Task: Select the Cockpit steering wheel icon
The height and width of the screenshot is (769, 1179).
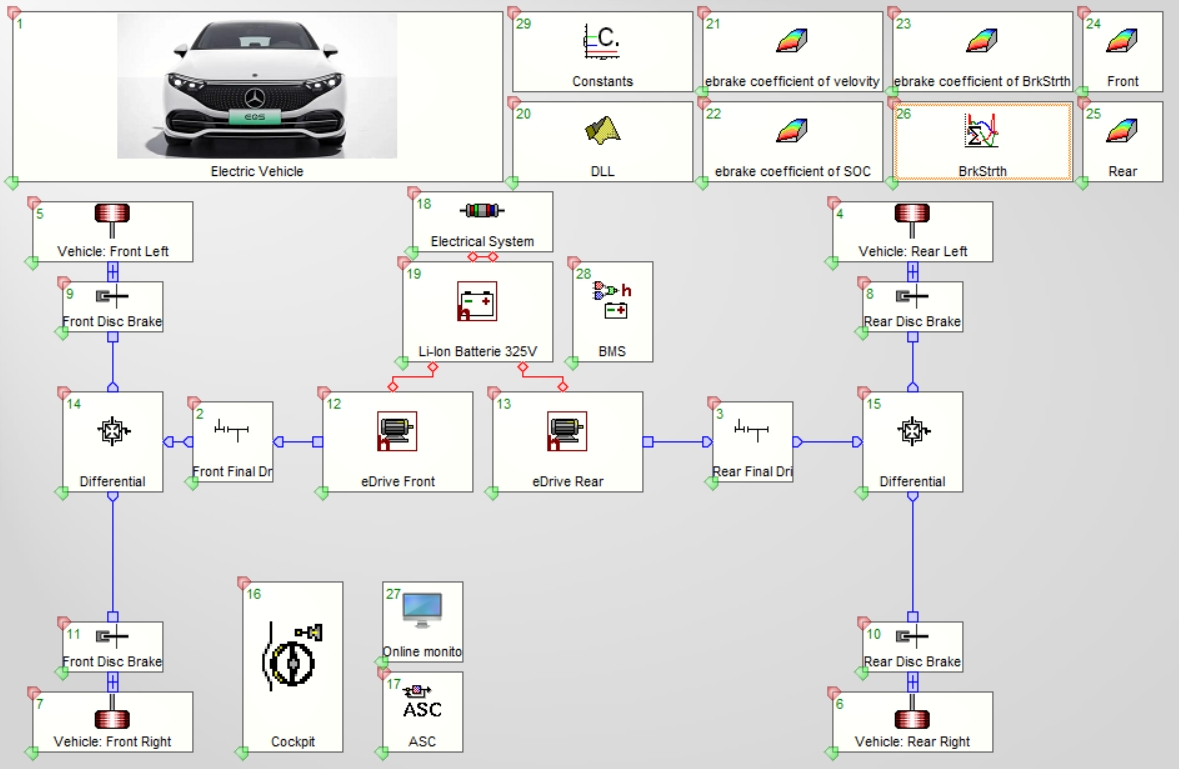Action: (x=292, y=655)
